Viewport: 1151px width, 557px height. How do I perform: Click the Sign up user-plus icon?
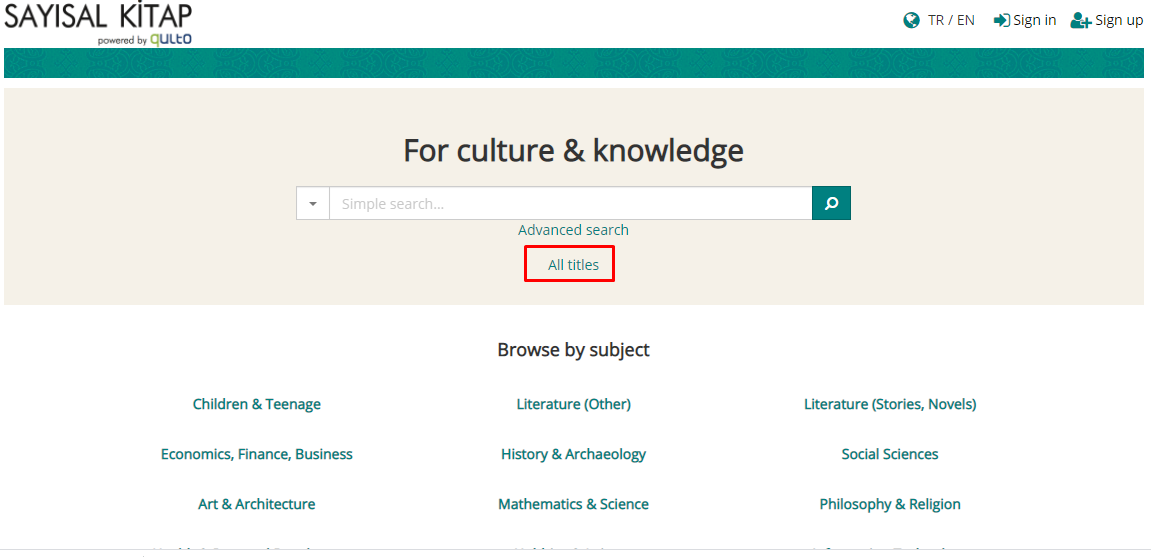tap(1080, 20)
